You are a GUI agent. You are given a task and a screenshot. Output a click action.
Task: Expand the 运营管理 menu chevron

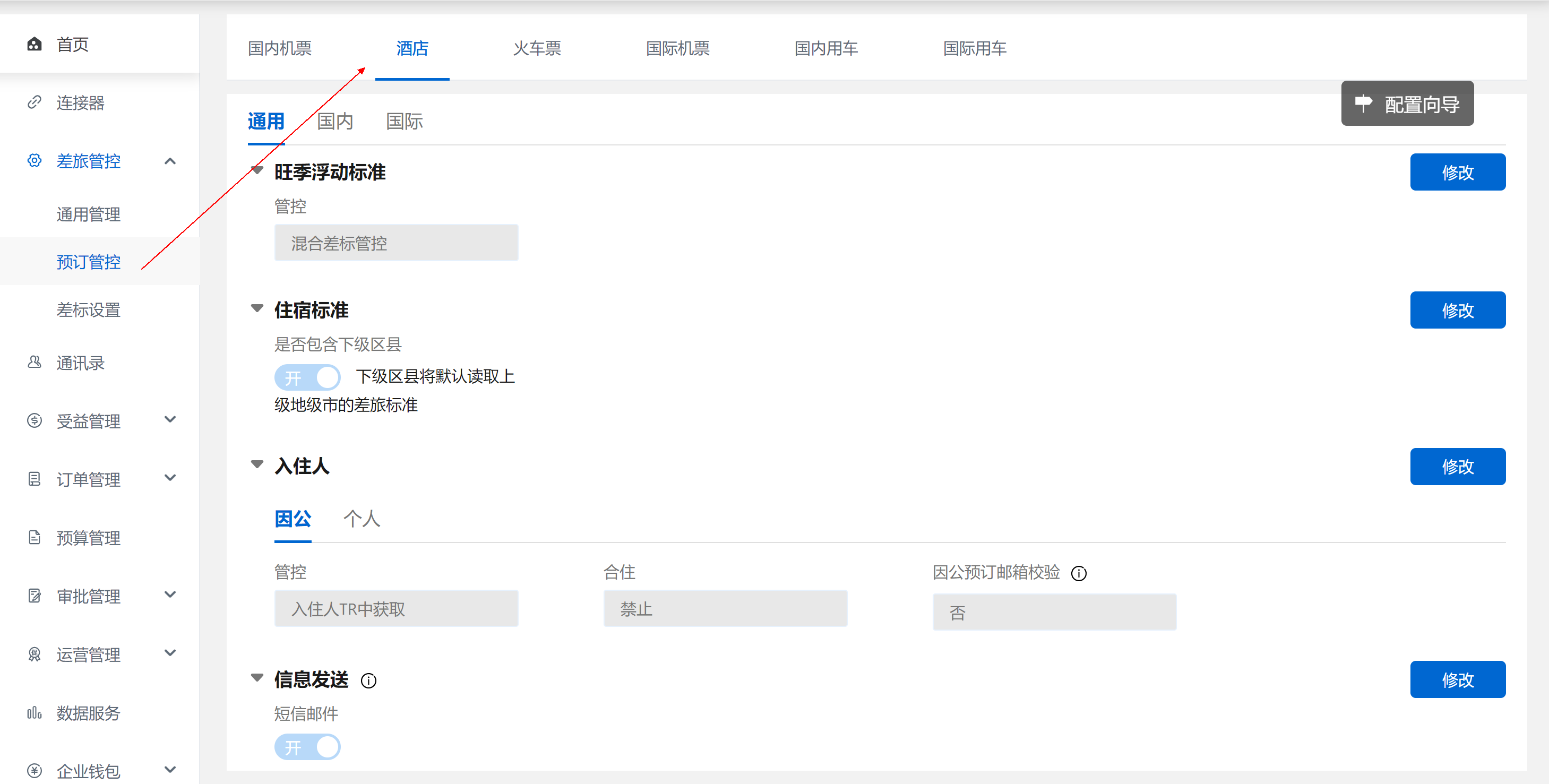tap(170, 653)
